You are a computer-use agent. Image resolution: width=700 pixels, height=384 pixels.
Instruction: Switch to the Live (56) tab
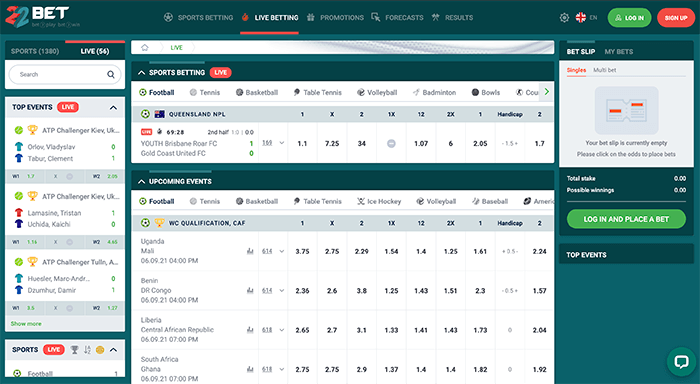click(x=95, y=51)
